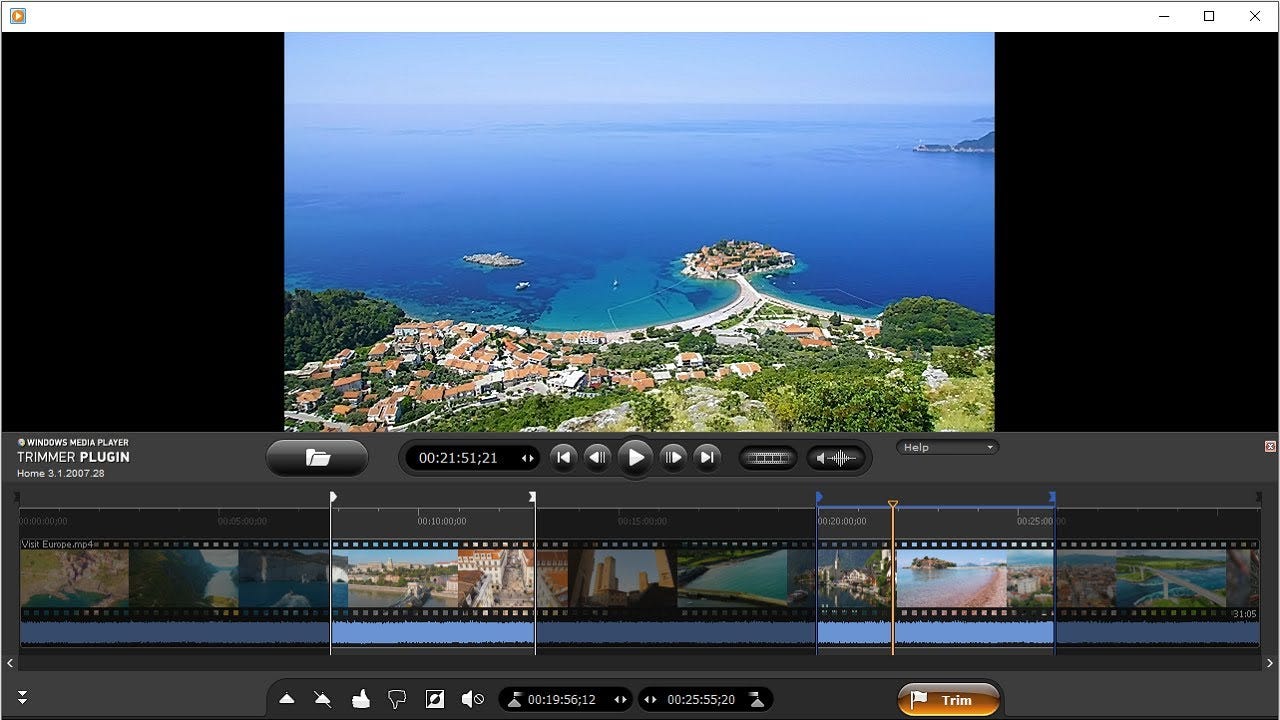Jump to the previous marker
1280x720 pixels.
[x=563, y=458]
